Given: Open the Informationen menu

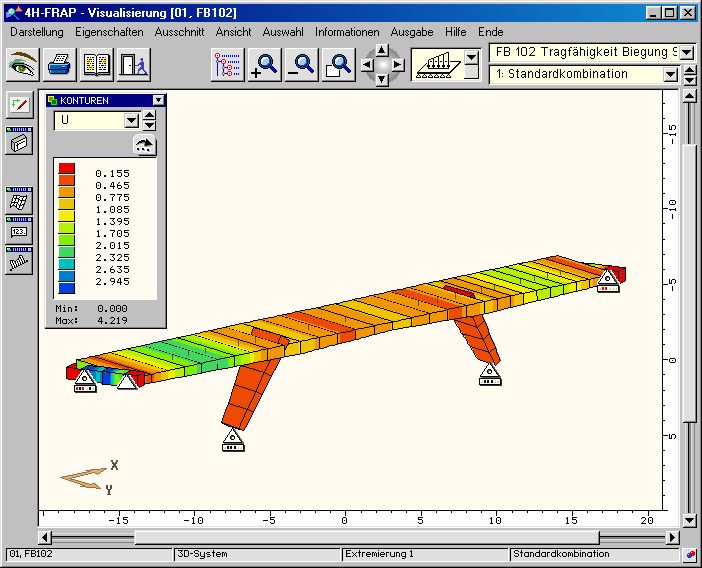Looking at the screenshot, I should point(347,32).
